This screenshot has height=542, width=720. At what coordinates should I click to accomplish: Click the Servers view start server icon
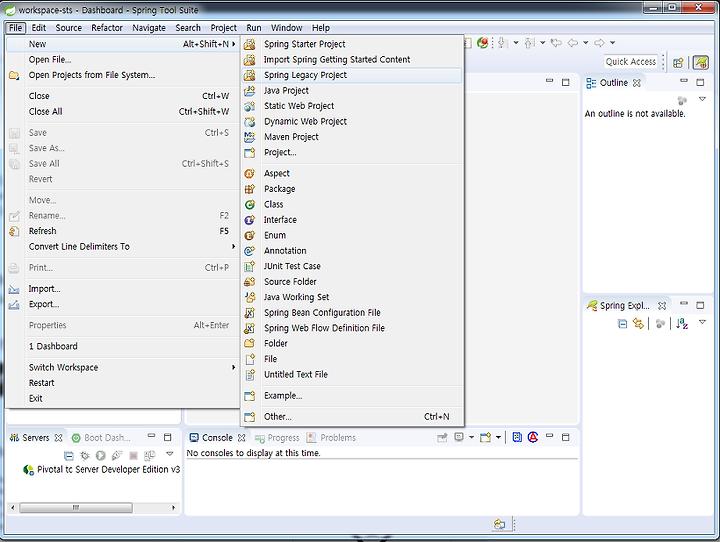[101, 456]
